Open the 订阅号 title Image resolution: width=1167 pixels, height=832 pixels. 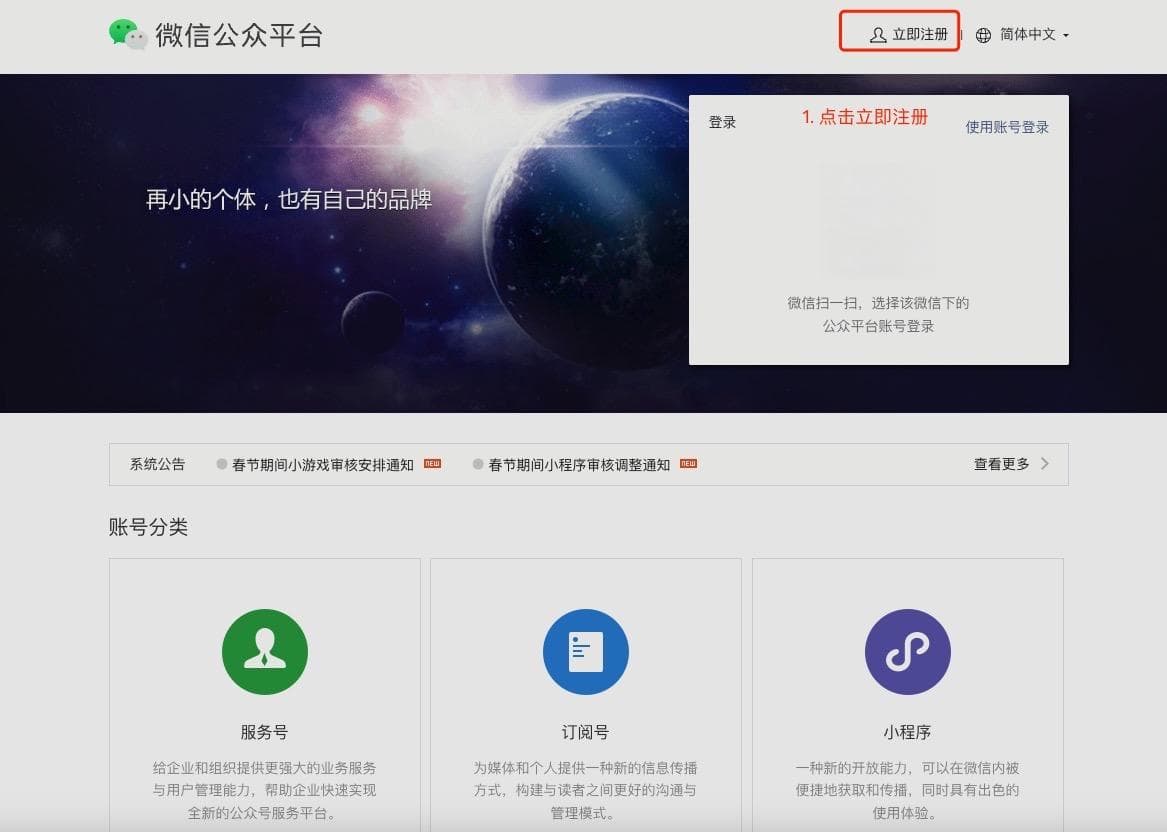point(586,732)
